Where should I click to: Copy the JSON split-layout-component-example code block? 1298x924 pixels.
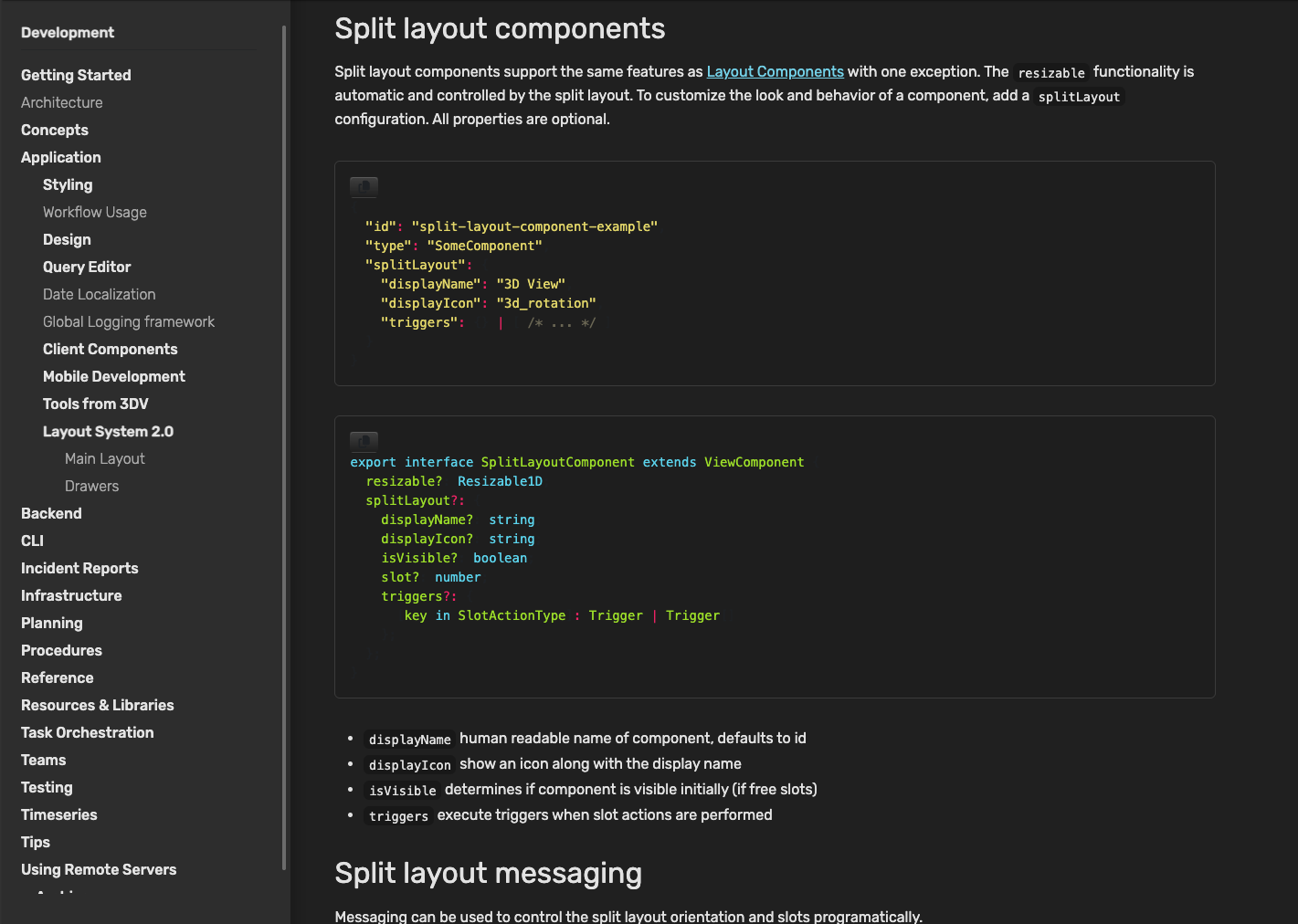(x=364, y=186)
